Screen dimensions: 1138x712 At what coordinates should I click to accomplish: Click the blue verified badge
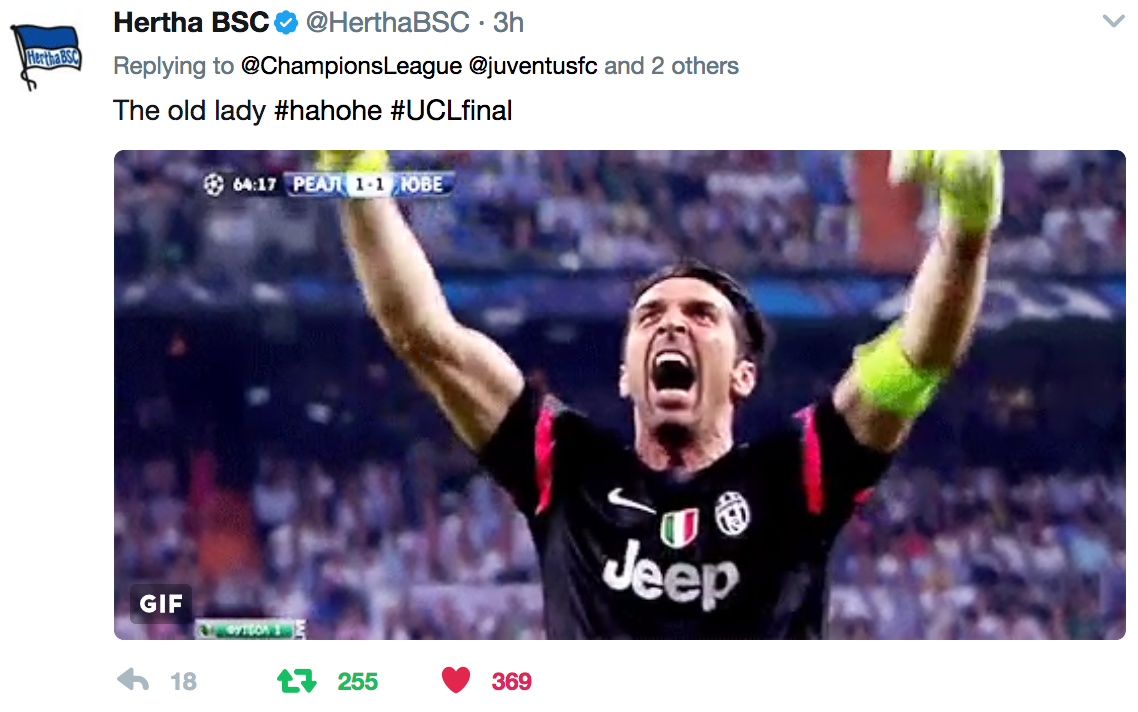[287, 23]
